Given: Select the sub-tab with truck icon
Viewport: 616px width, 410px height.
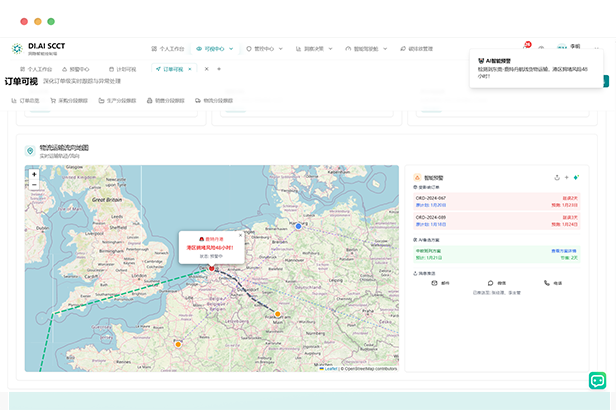Looking at the screenshot, I should point(214,101).
